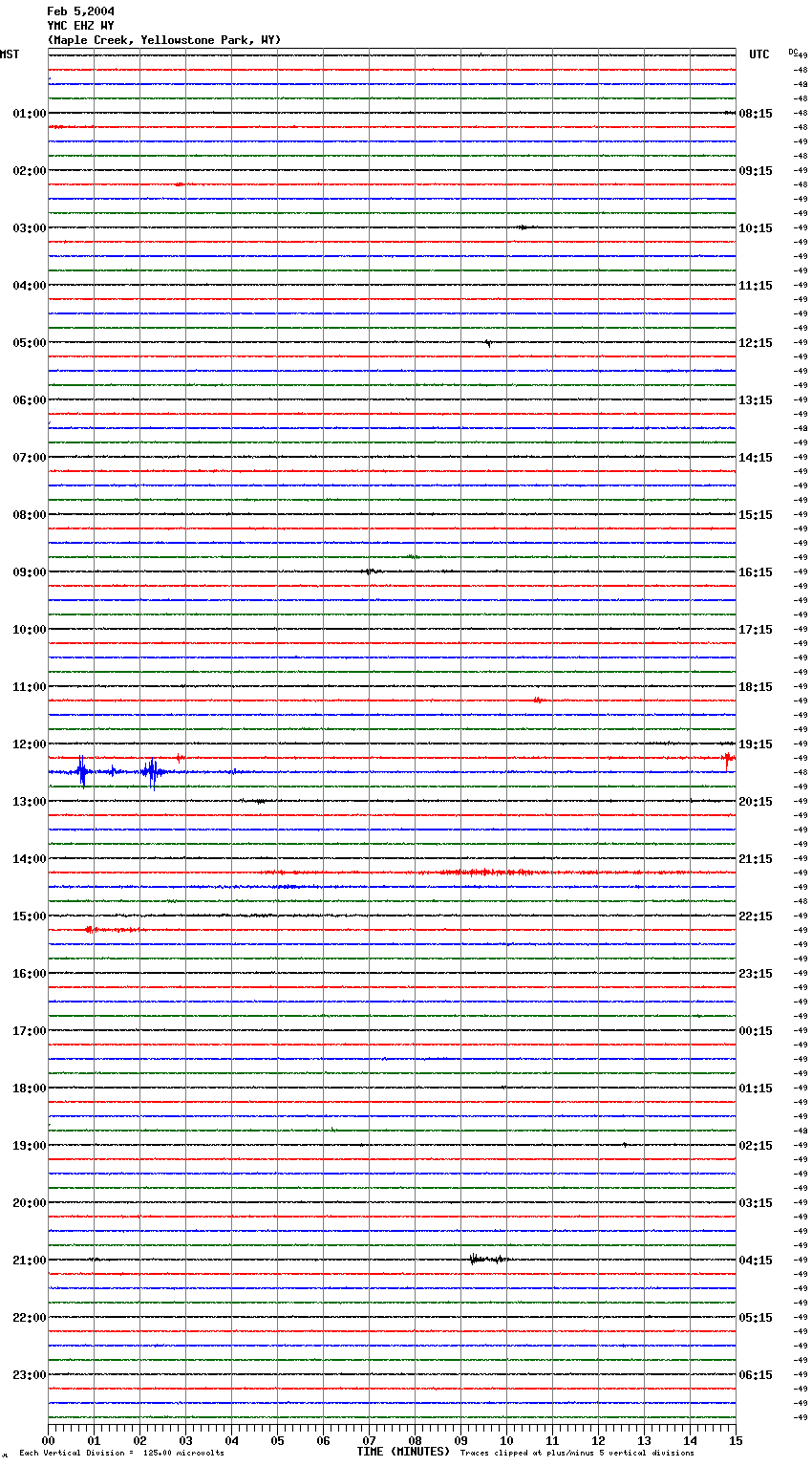This screenshot has height=1466, width=812.
Task: Select the 03:00 MST time label
Action: tap(30, 228)
